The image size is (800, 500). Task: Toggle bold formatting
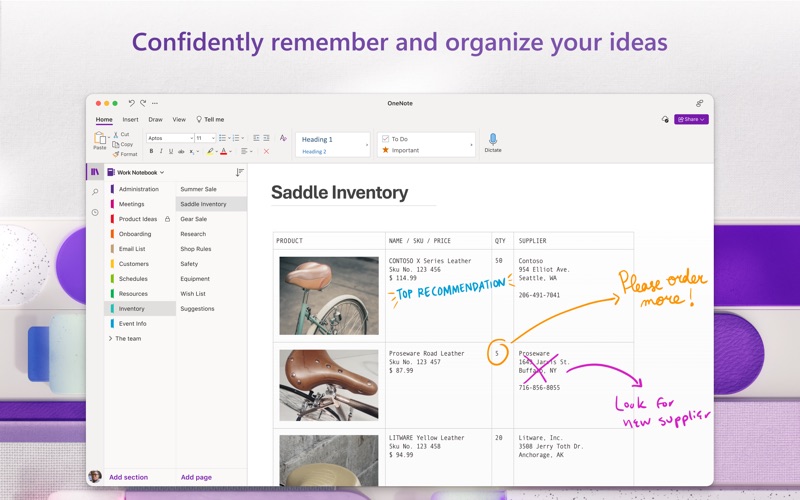tap(151, 152)
